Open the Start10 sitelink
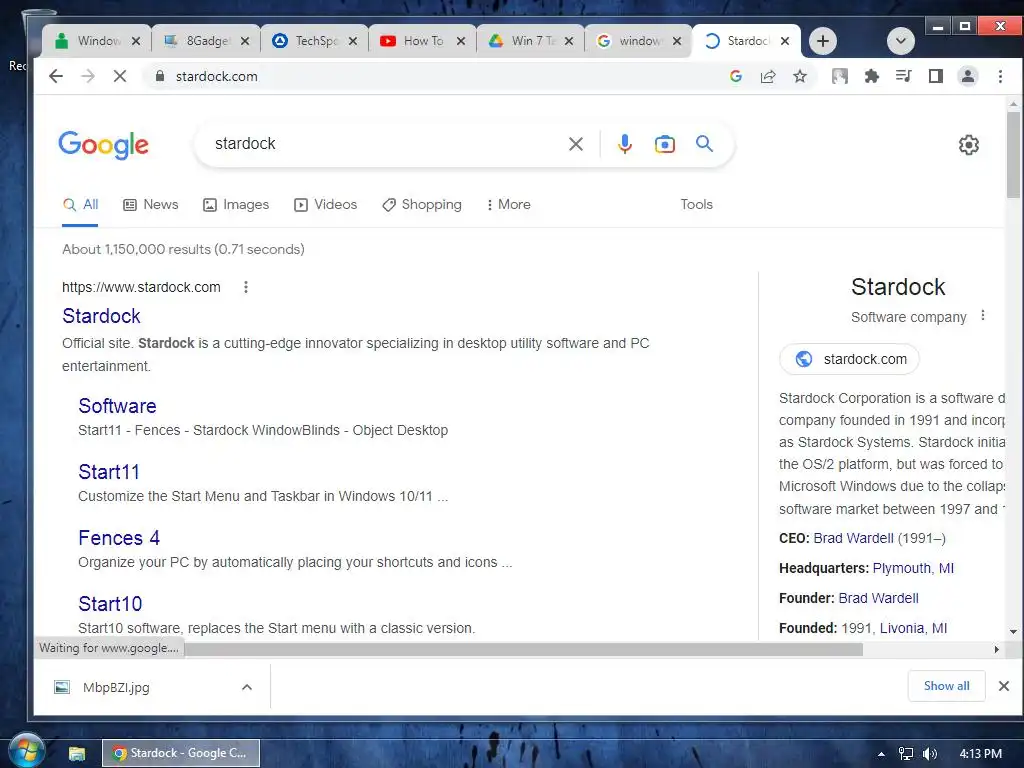1024x768 pixels. coord(110,604)
